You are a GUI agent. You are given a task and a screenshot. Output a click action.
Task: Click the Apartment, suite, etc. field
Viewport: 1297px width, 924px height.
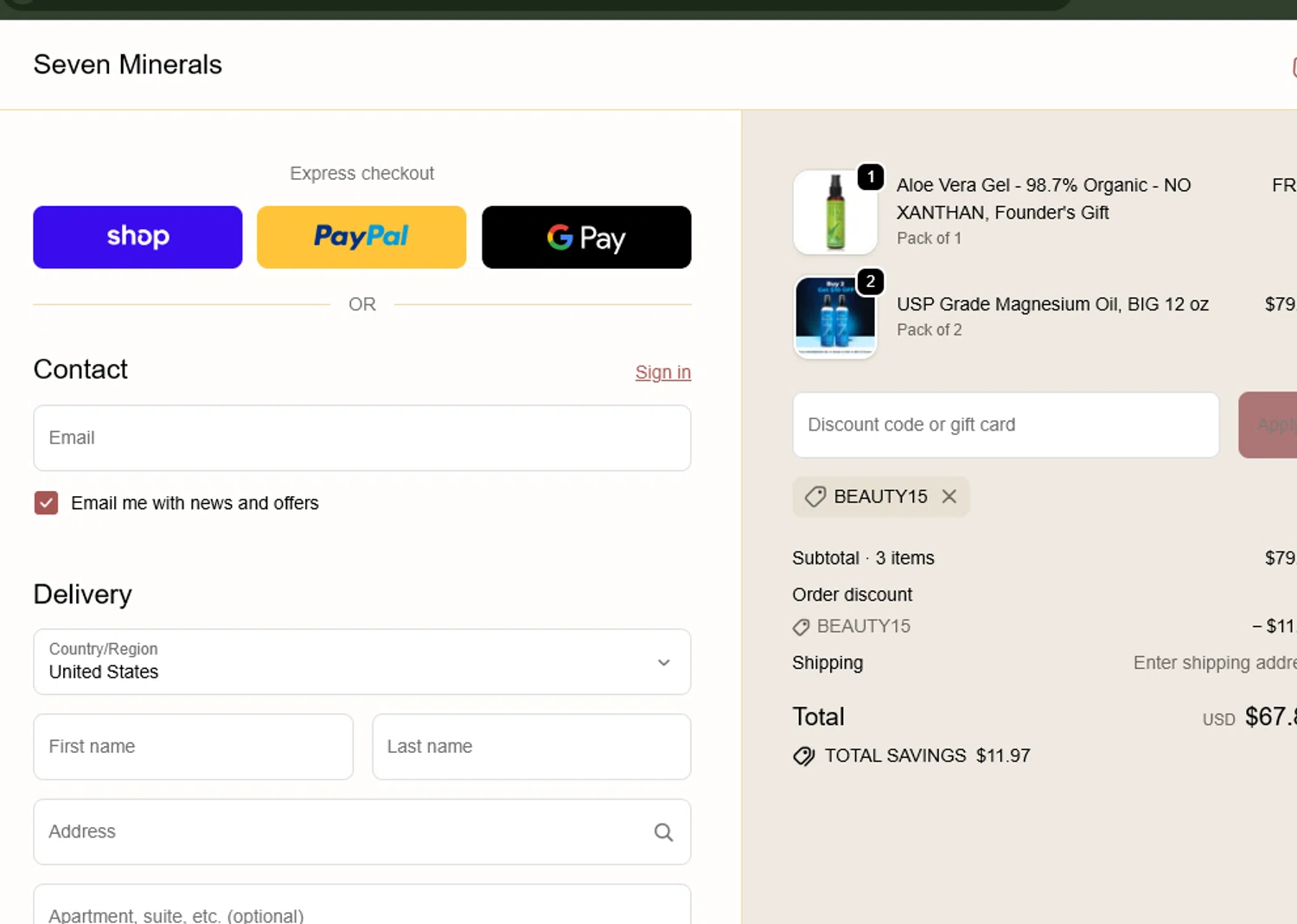(362, 904)
